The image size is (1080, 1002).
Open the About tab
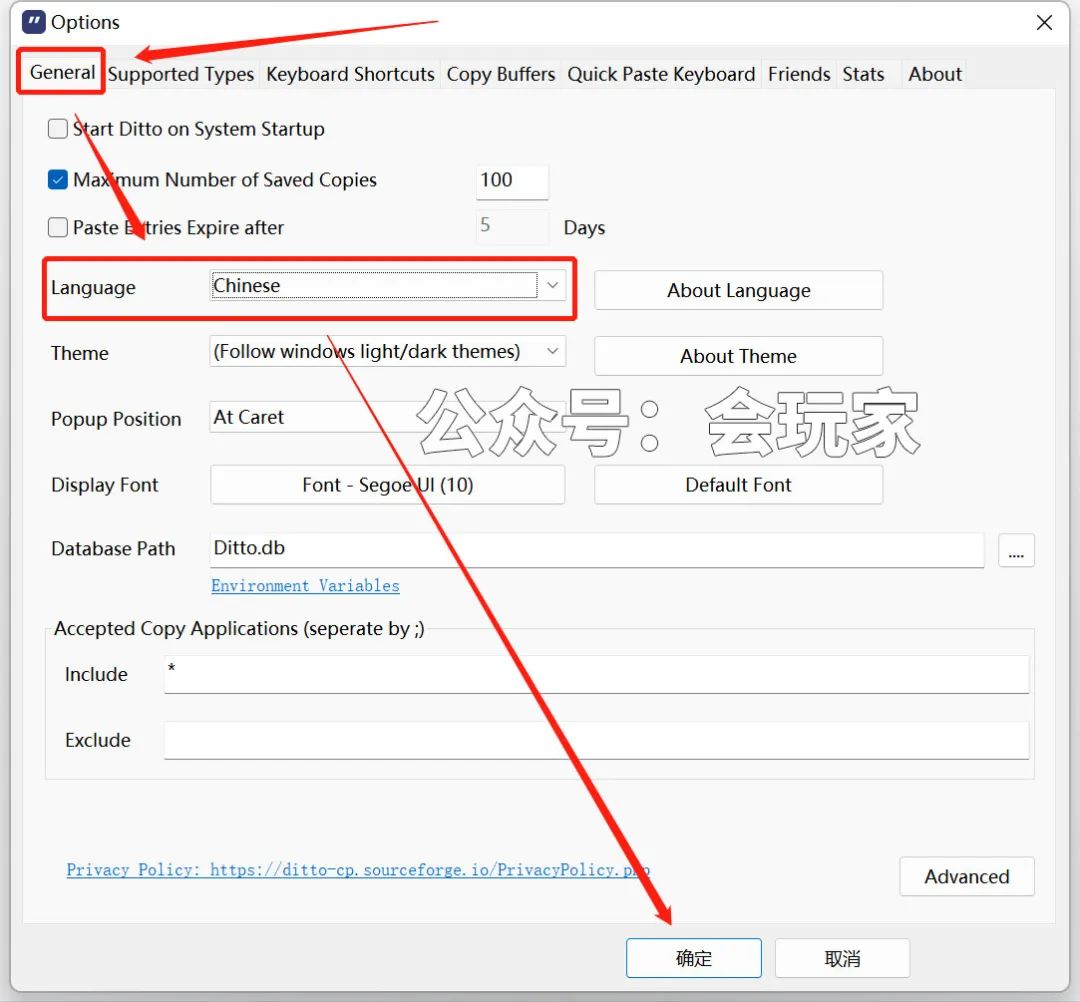(x=935, y=74)
